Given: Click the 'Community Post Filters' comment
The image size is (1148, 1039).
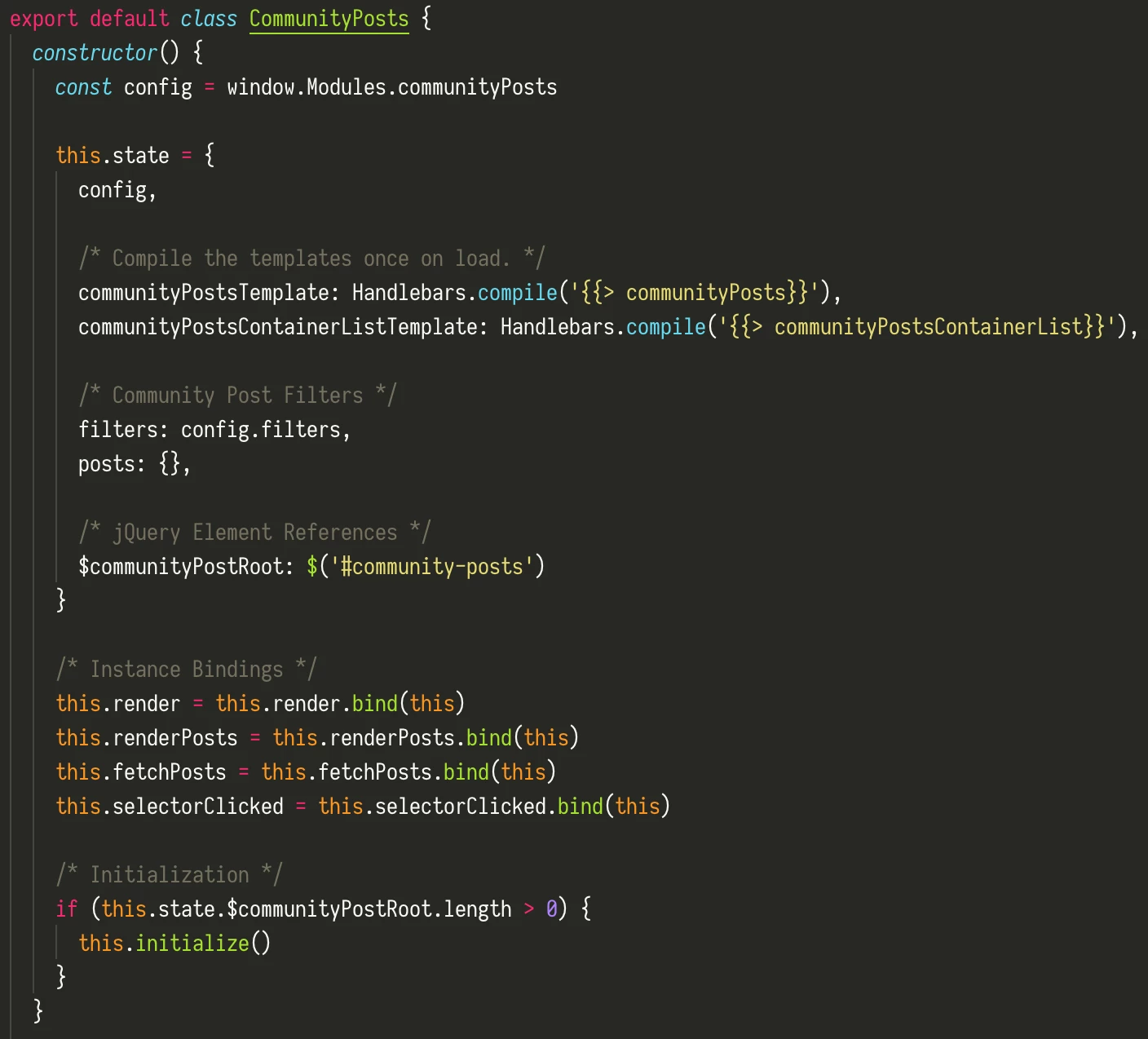Looking at the screenshot, I should [x=237, y=396].
